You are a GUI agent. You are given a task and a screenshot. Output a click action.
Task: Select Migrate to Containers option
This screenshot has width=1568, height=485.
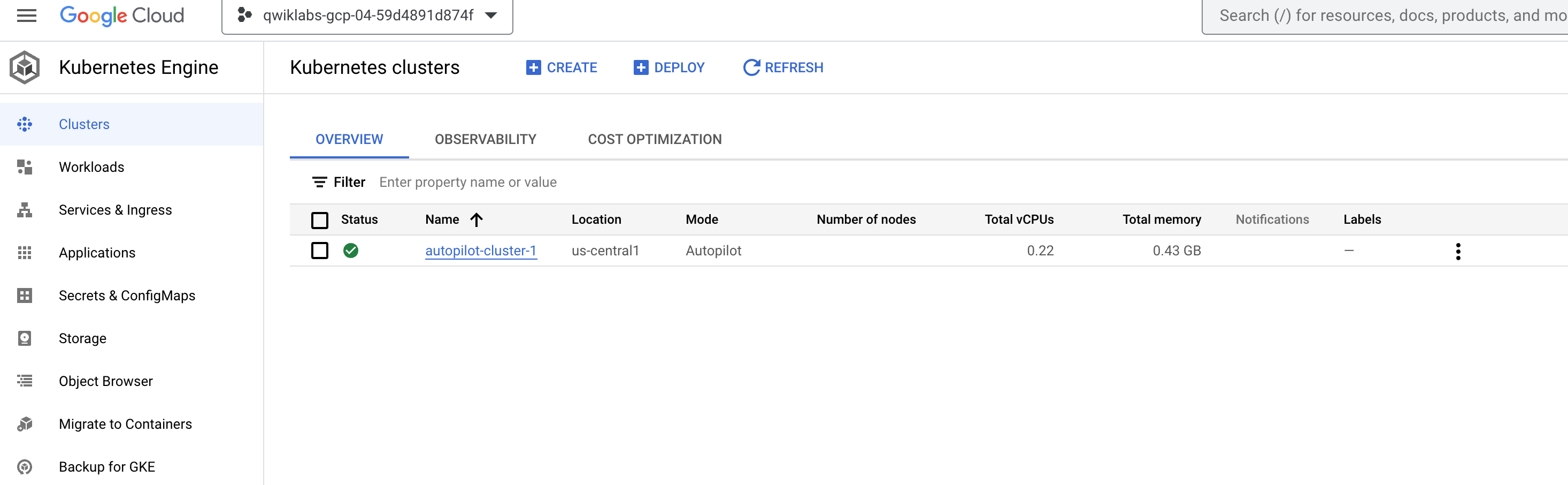pos(125,423)
